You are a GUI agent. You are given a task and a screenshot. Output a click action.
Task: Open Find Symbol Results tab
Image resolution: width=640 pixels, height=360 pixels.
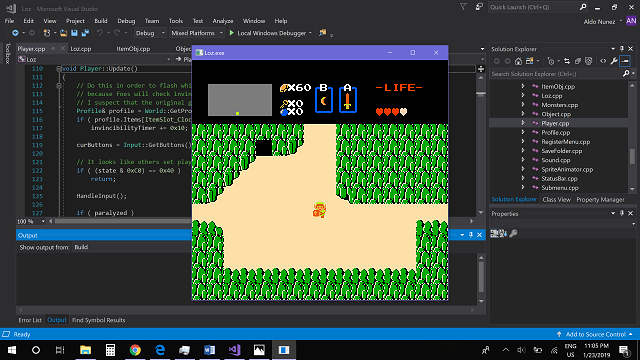click(98, 320)
